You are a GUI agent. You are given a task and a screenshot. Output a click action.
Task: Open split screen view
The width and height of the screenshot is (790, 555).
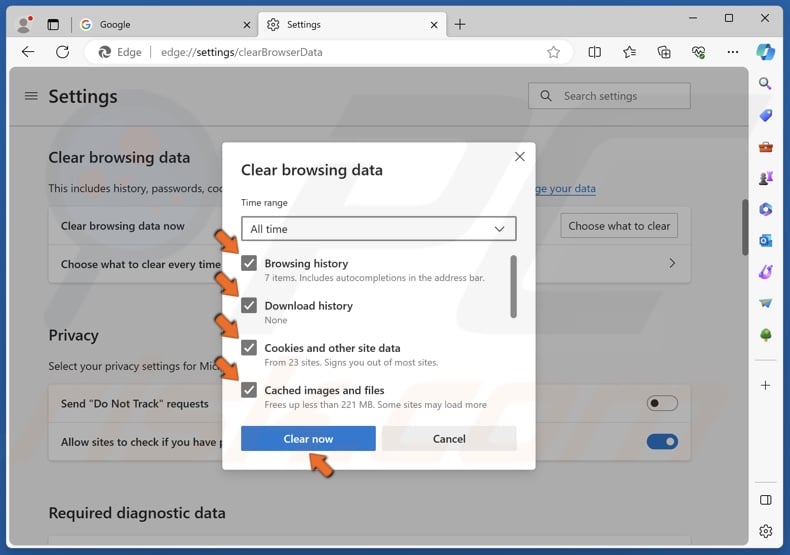(595, 52)
